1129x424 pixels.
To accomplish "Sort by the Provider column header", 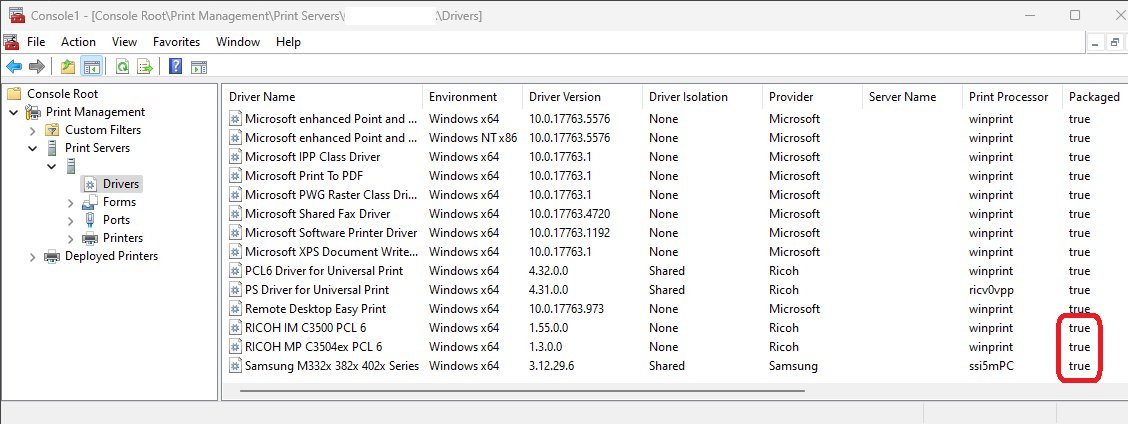I will click(x=812, y=96).
